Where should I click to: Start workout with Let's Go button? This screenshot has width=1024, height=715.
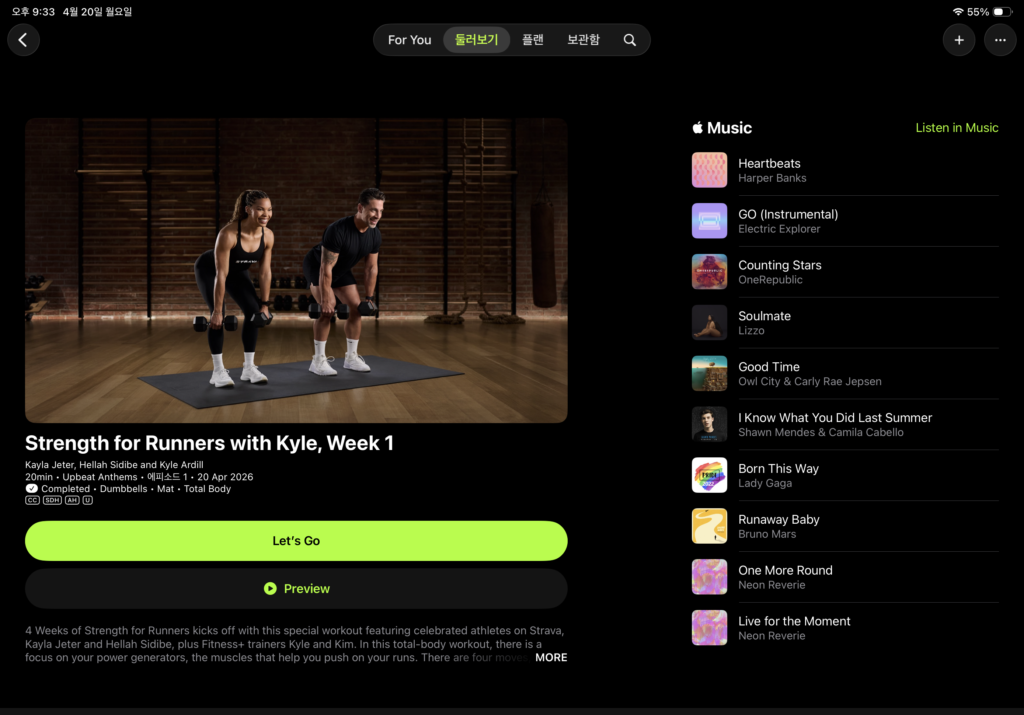click(x=296, y=541)
